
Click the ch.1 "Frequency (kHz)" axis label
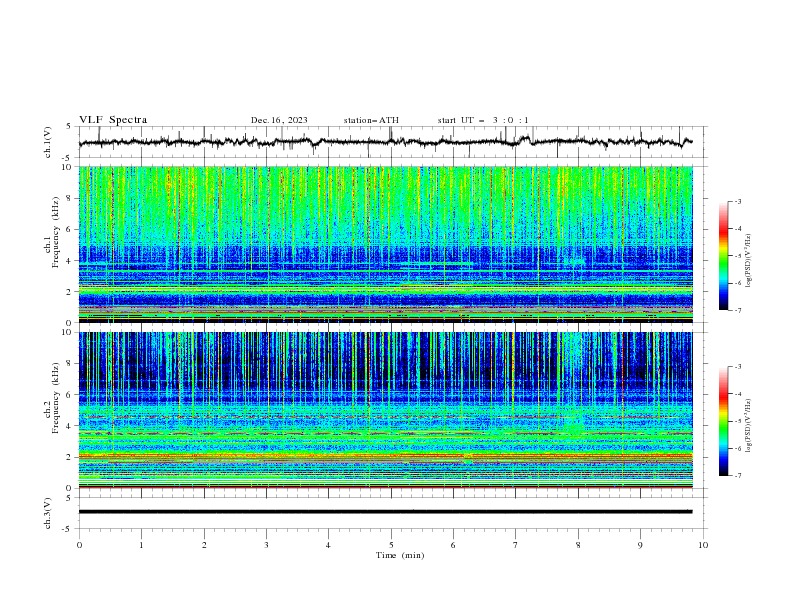56,233
